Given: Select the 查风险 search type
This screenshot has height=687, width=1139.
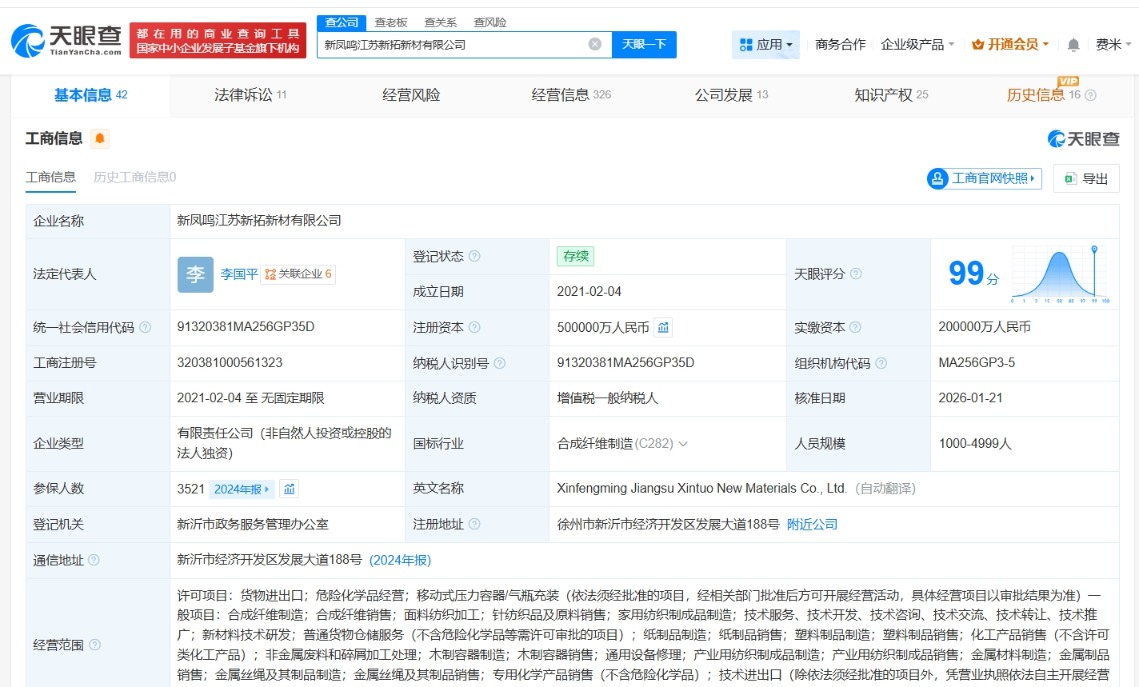Looking at the screenshot, I should [x=489, y=22].
